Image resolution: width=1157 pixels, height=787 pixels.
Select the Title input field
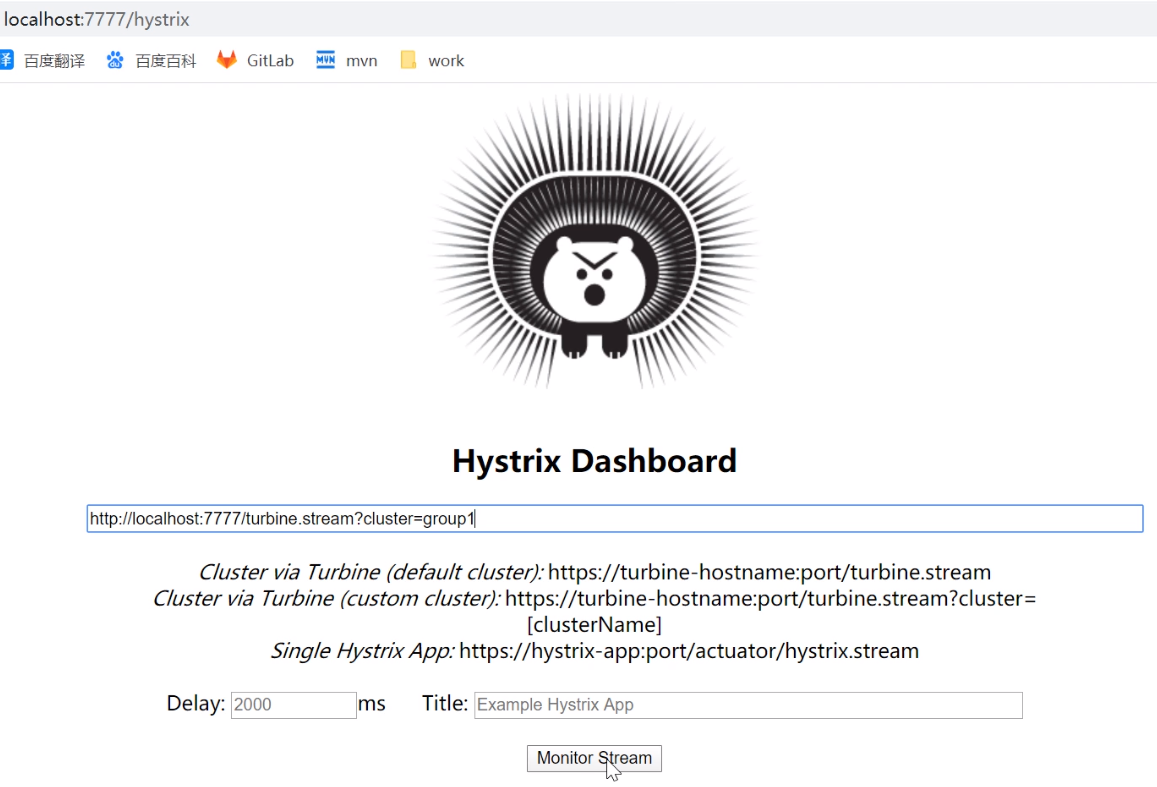747,704
